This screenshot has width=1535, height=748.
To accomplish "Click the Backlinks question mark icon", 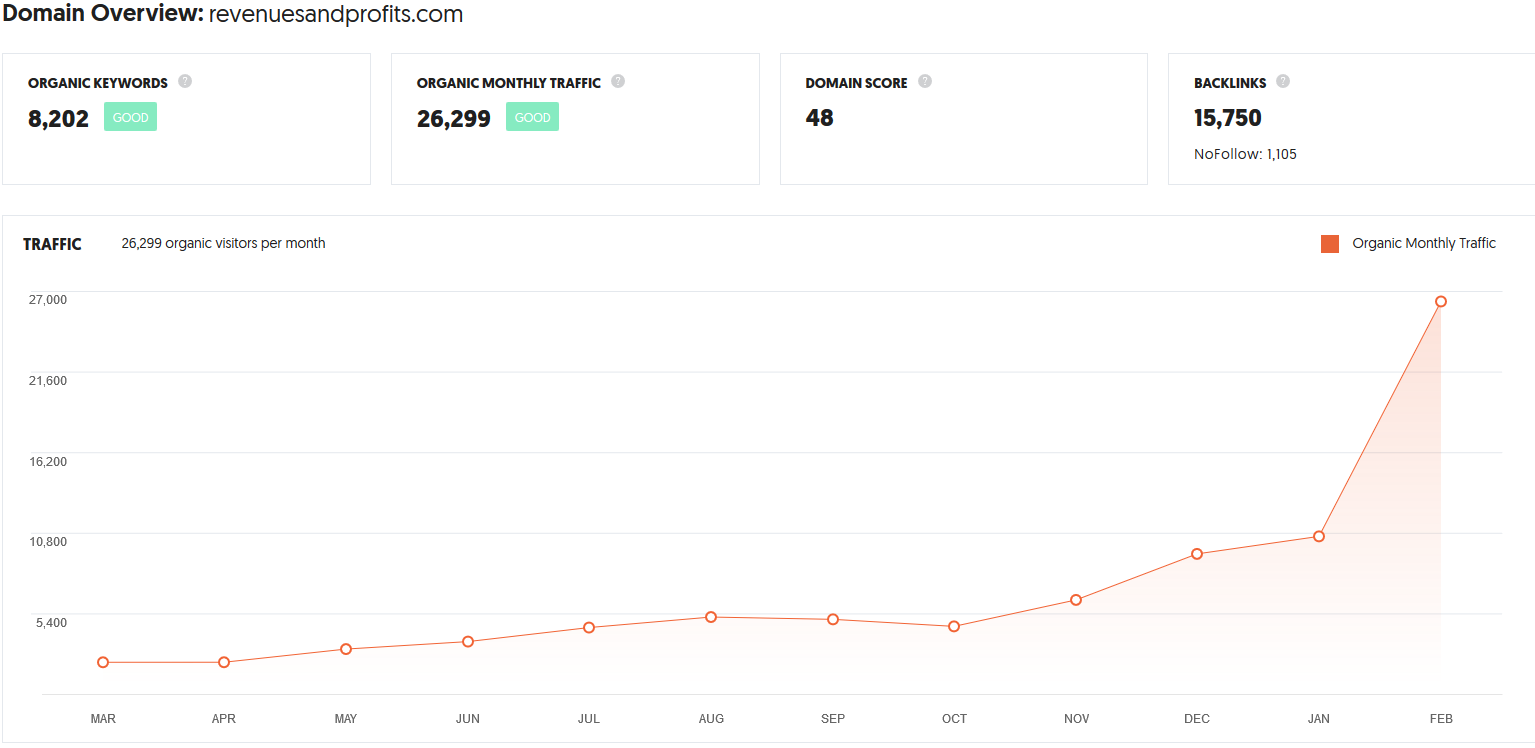I will (1282, 81).
